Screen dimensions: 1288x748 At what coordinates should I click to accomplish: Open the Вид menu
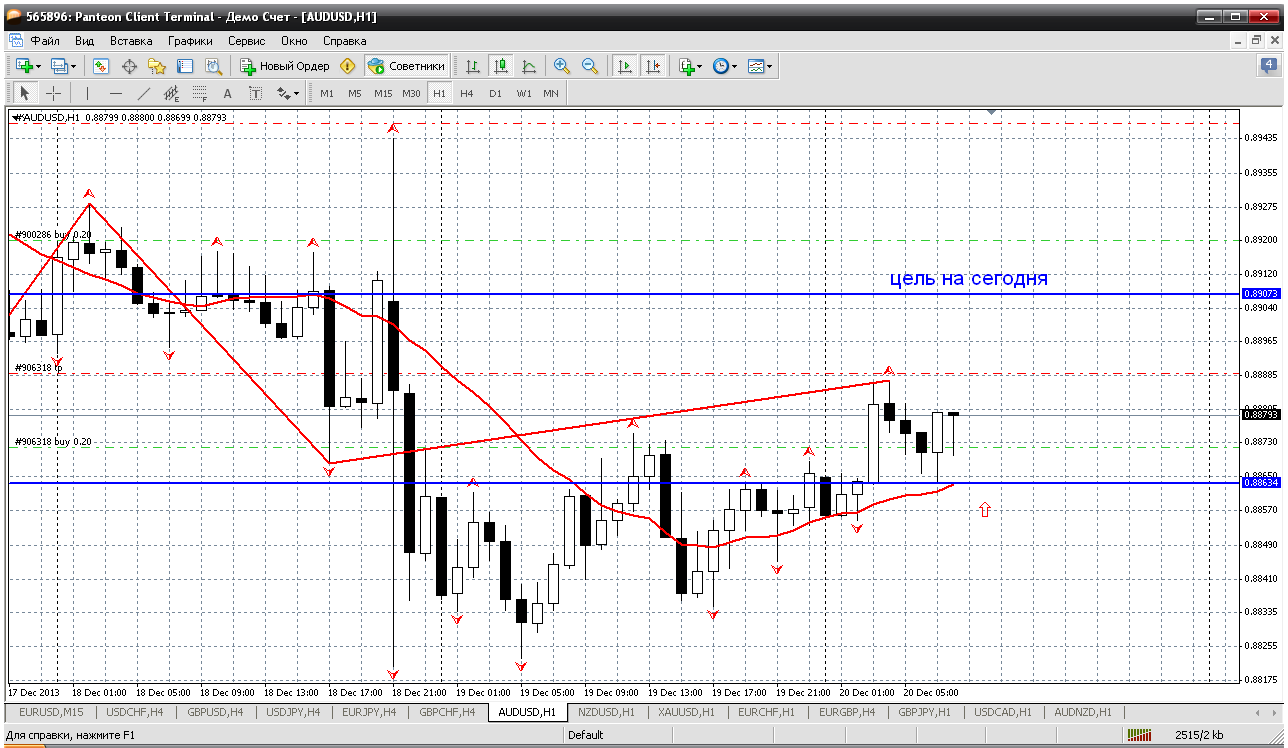(x=84, y=41)
